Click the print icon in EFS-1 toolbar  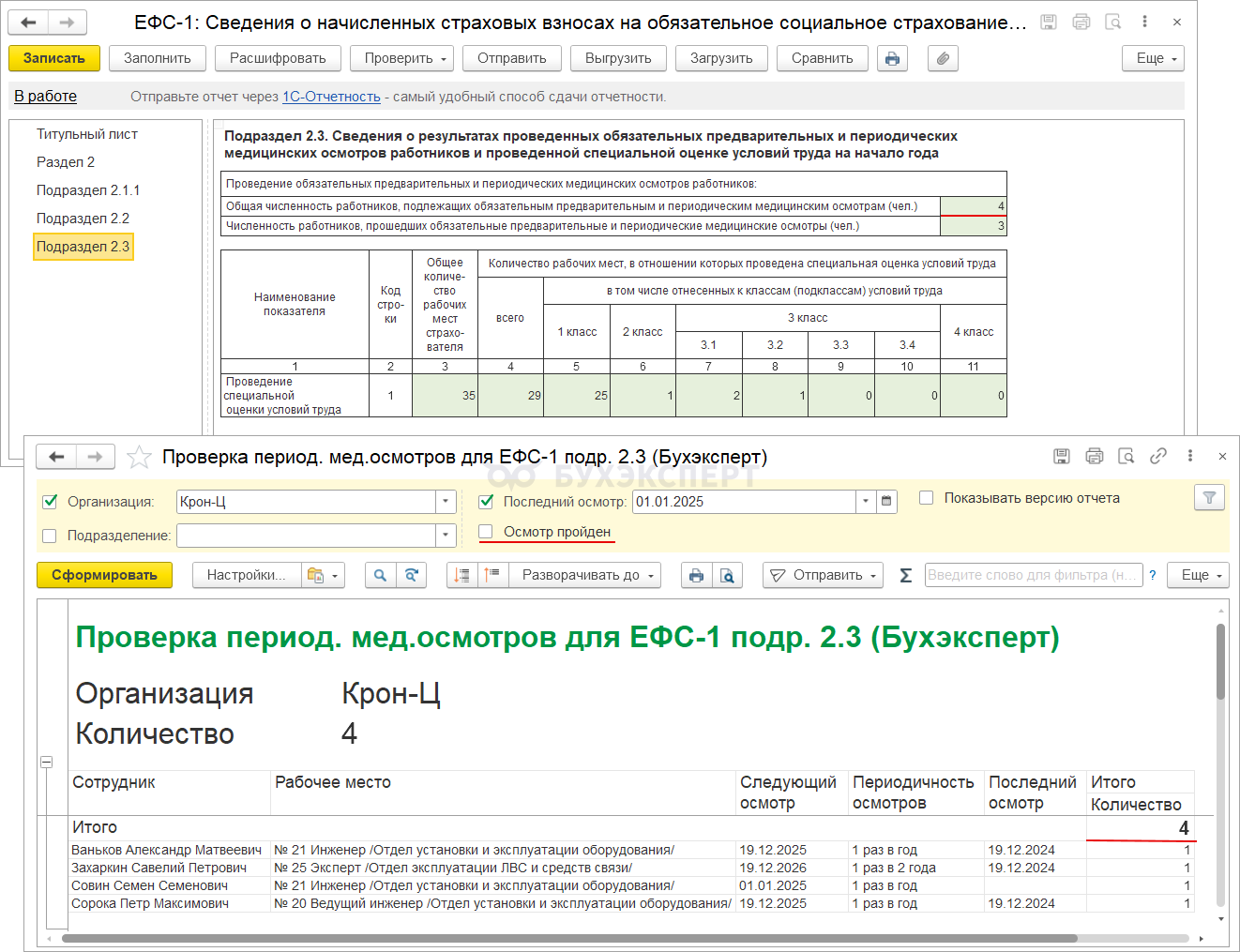(892, 59)
